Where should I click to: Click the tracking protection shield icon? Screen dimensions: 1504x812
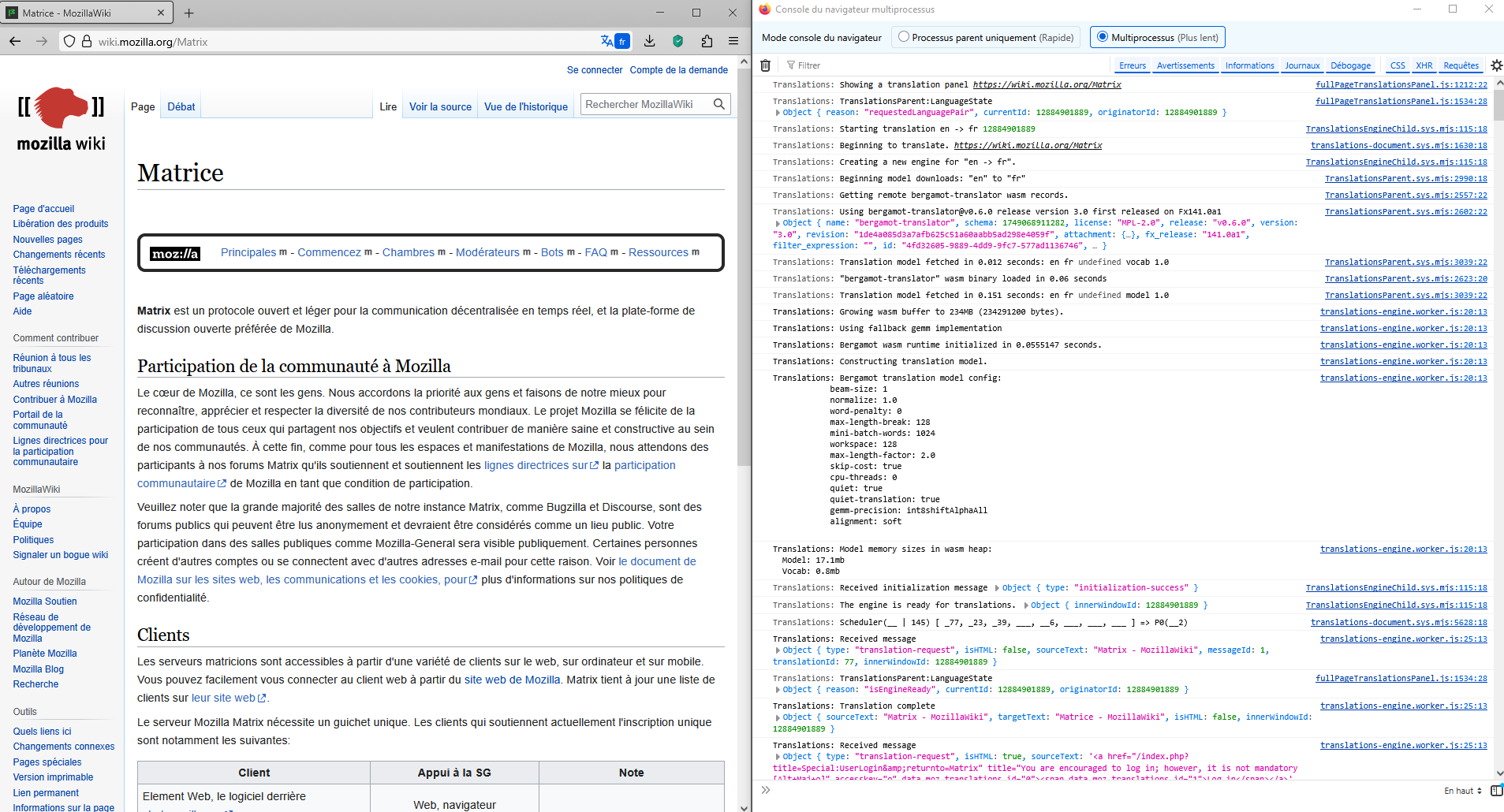69,42
